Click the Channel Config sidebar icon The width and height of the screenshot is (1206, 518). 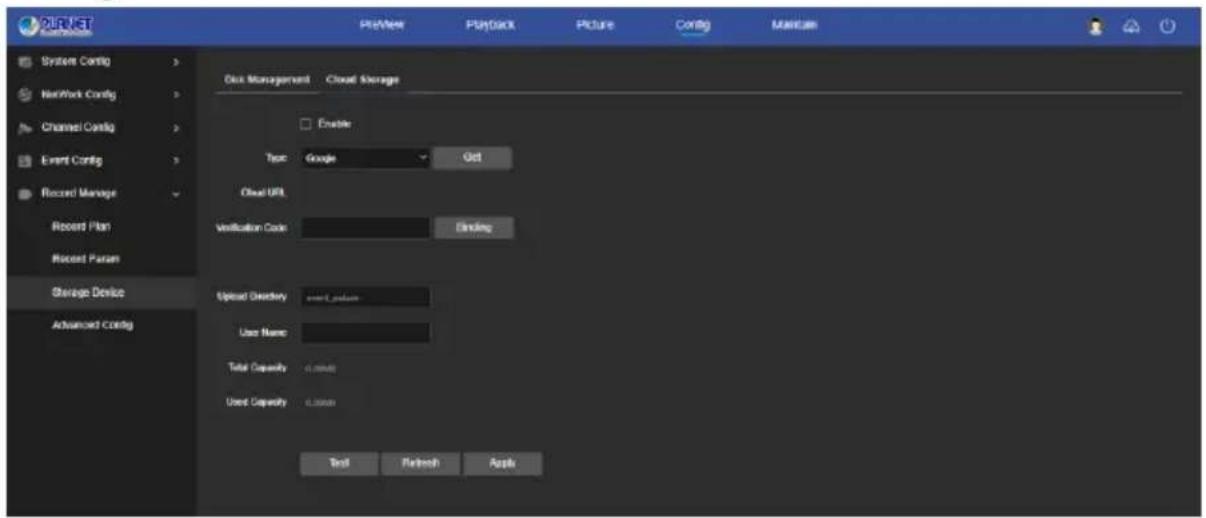click(x=24, y=127)
